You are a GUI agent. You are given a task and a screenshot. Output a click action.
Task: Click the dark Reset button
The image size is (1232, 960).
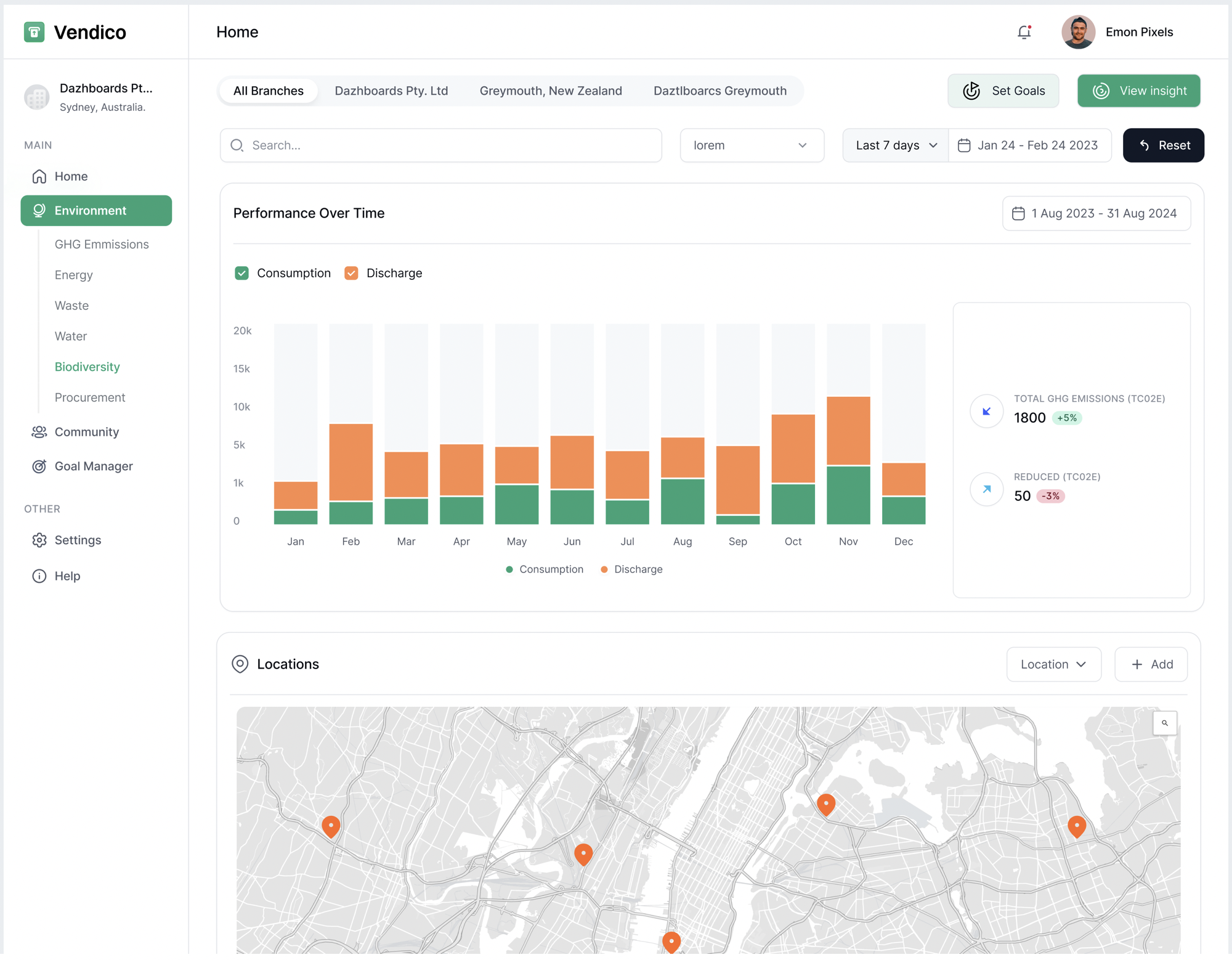coord(1163,145)
